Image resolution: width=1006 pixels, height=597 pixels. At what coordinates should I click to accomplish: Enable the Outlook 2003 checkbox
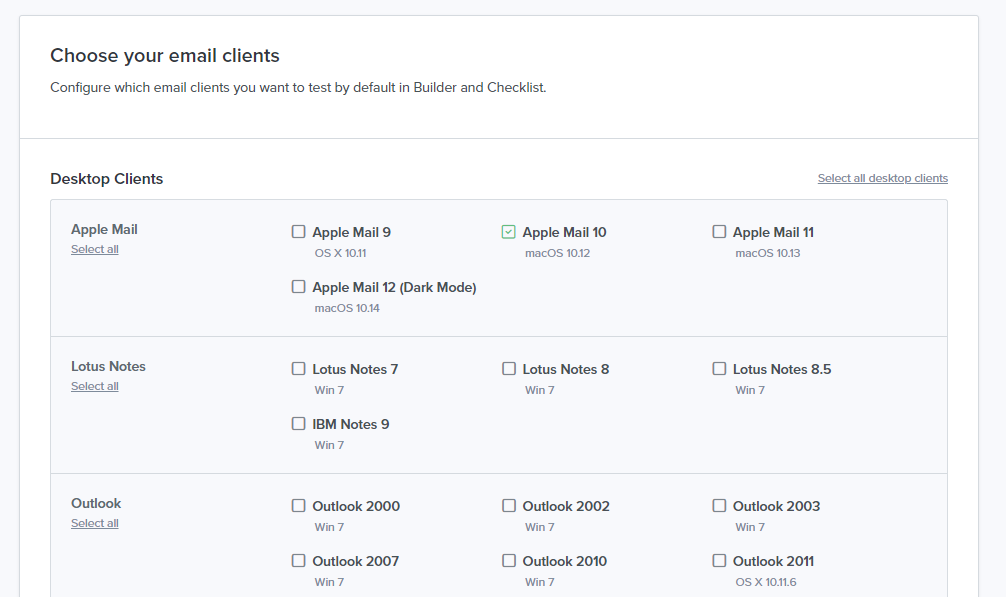719,506
